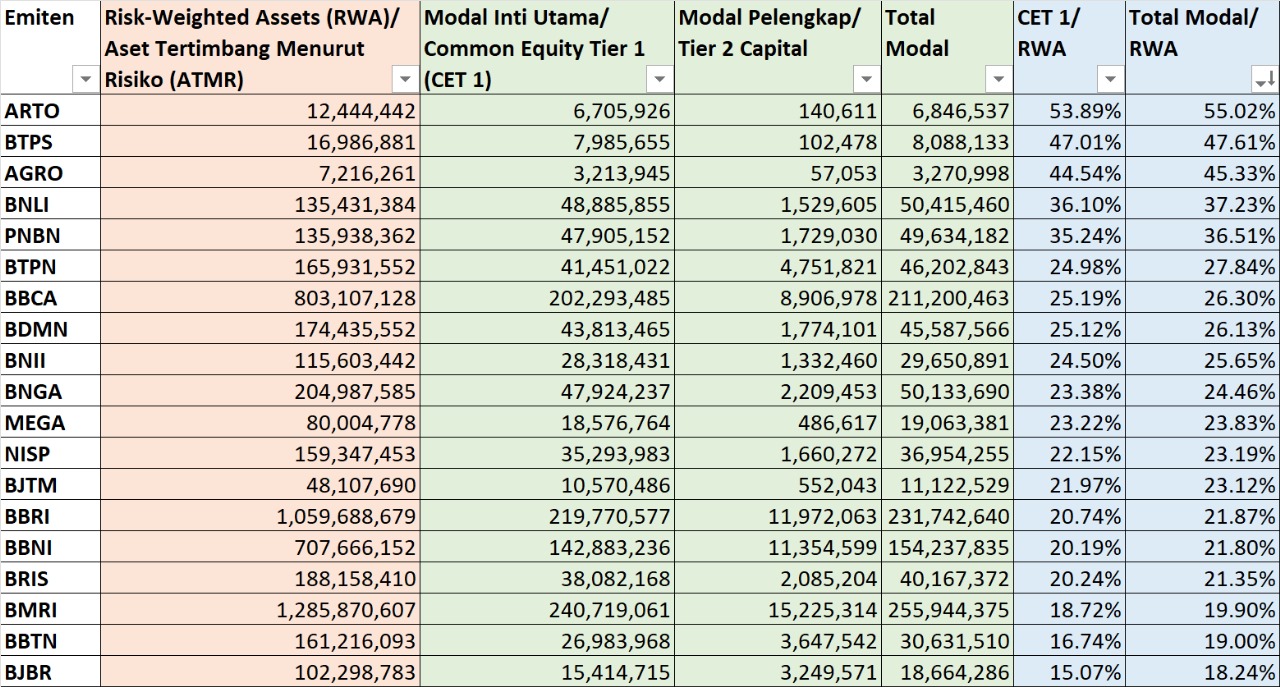This screenshot has width=1280, height=687.
Task: Click the Total Modal value 154,237,835
Action: coord(947,547)
